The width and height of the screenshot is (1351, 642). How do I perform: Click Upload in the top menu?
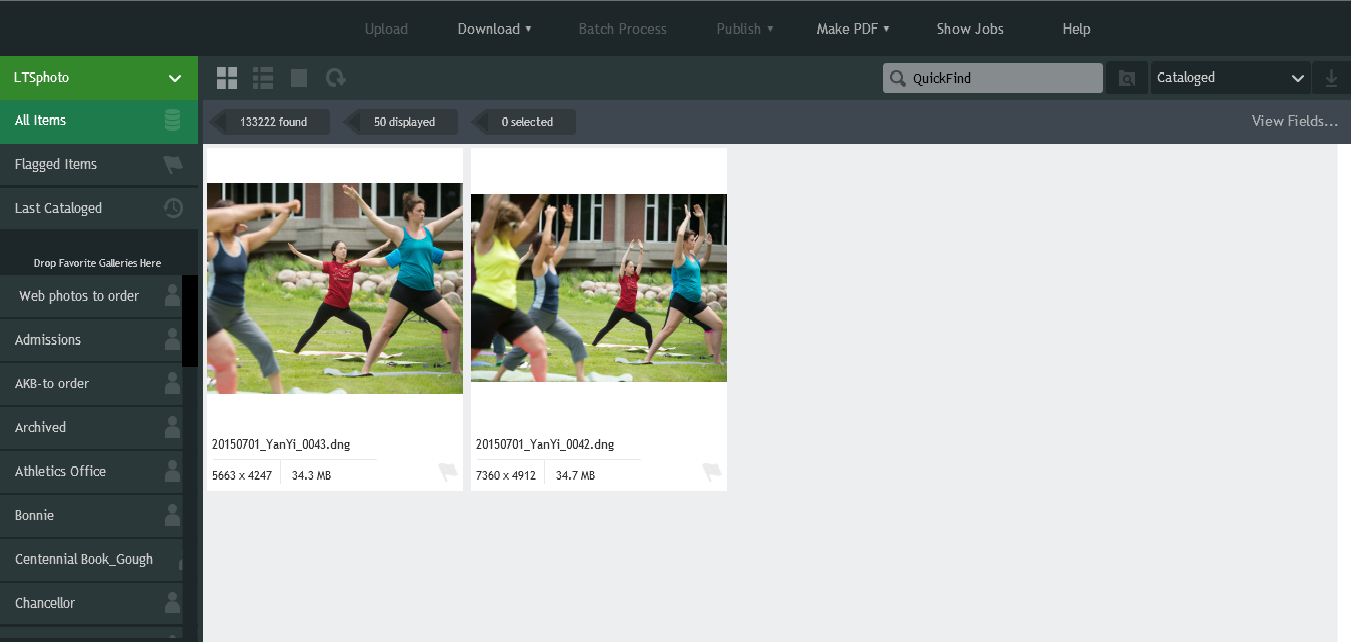pos(386,29)
